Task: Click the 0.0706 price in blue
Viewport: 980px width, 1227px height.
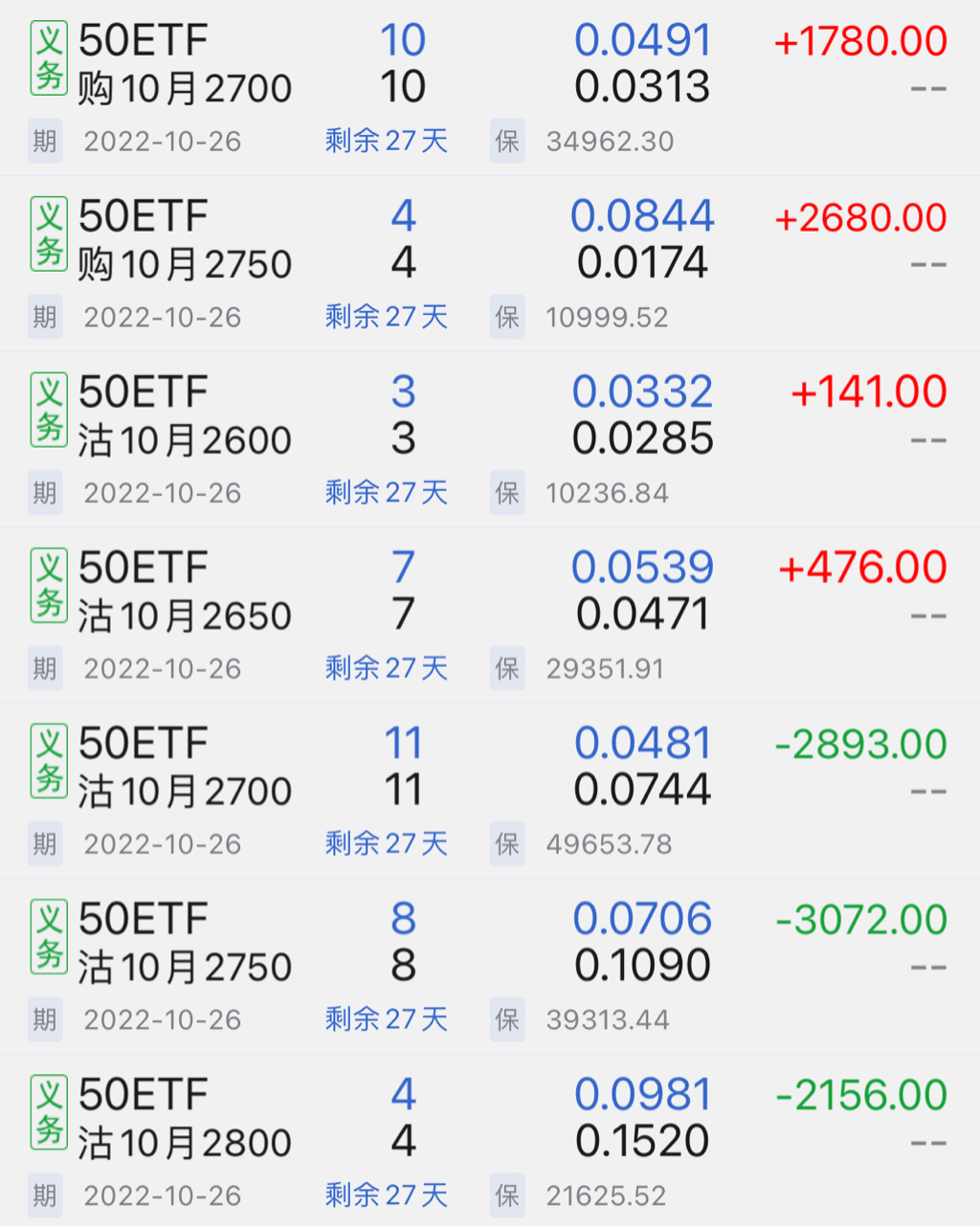Action: (x=642, y=919)
